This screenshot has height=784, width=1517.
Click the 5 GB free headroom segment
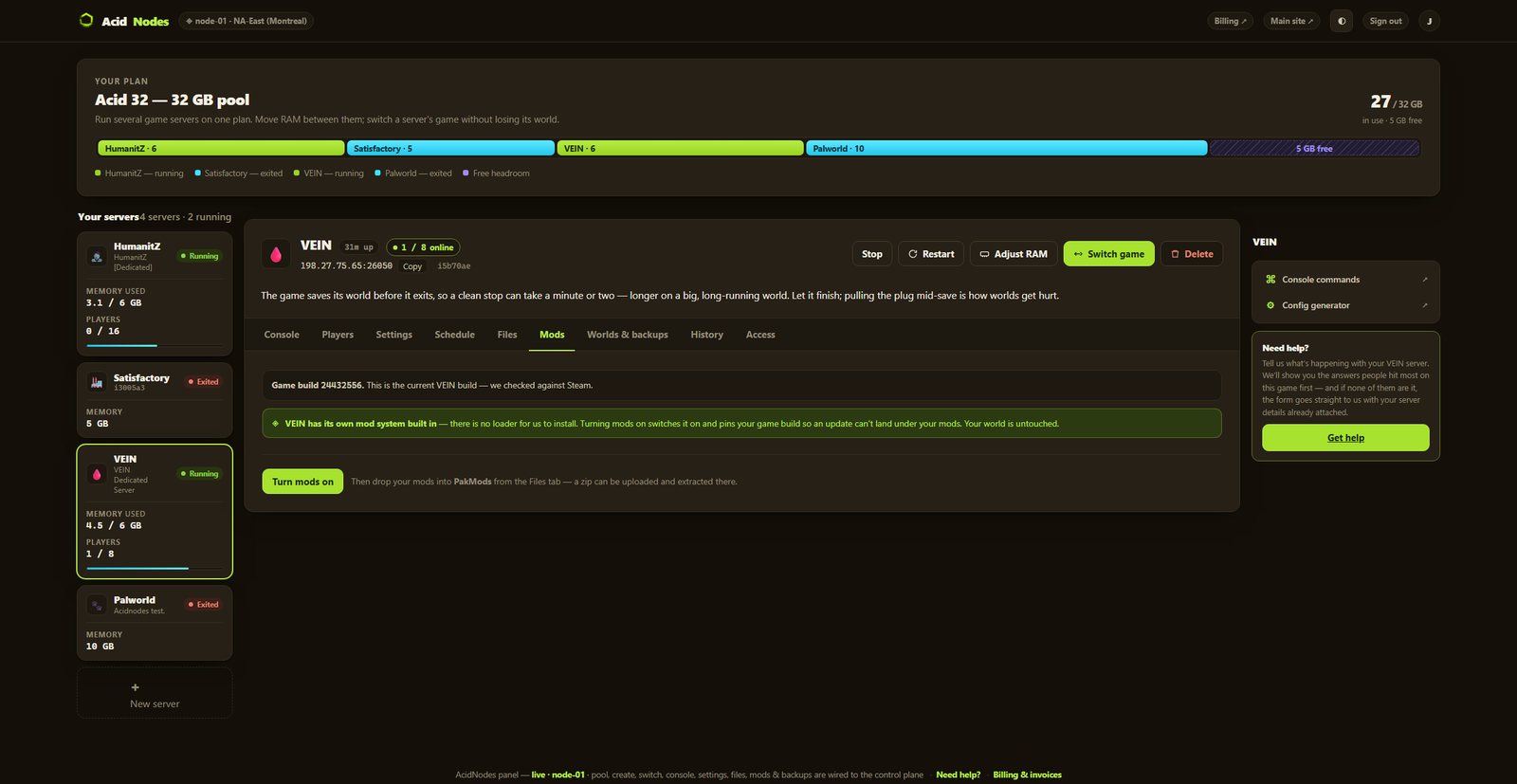pos(1314,148)
